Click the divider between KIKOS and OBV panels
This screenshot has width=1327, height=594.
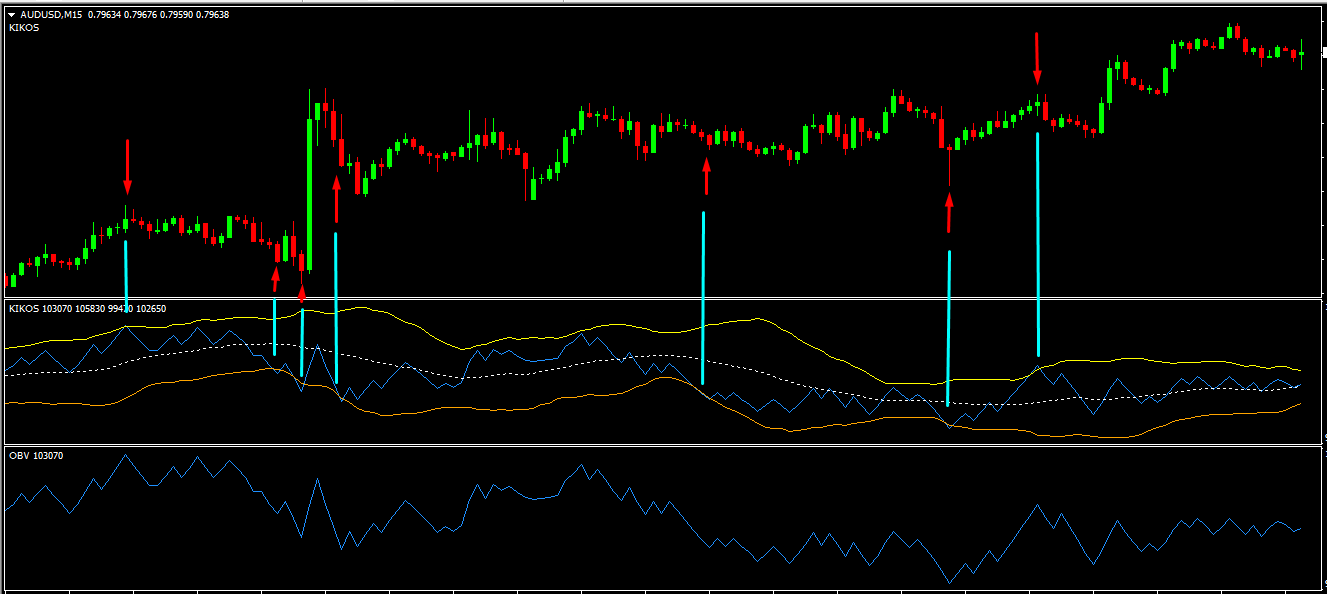tap(660, 445)
